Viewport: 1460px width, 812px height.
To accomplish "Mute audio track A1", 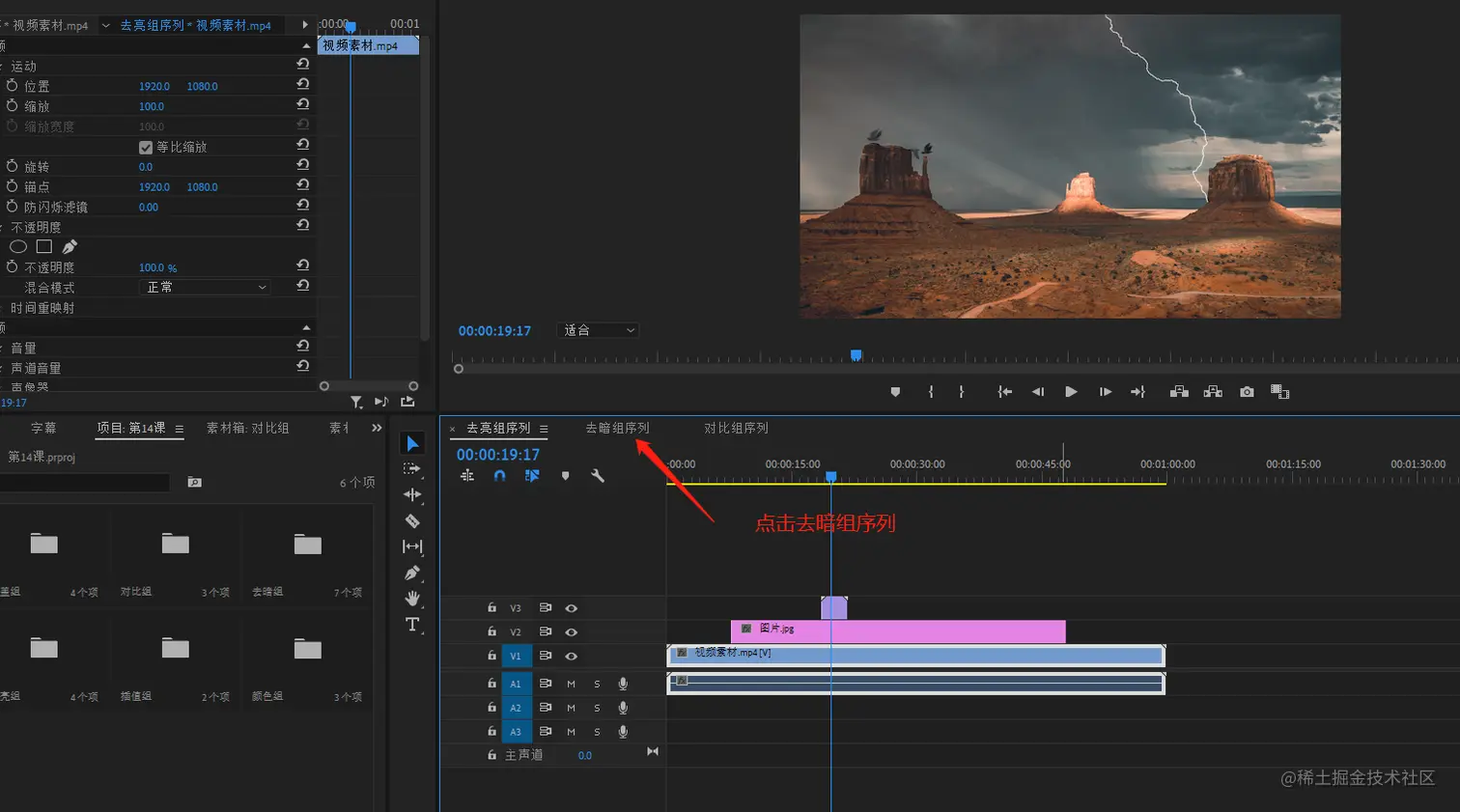I will tap(571, 684).
